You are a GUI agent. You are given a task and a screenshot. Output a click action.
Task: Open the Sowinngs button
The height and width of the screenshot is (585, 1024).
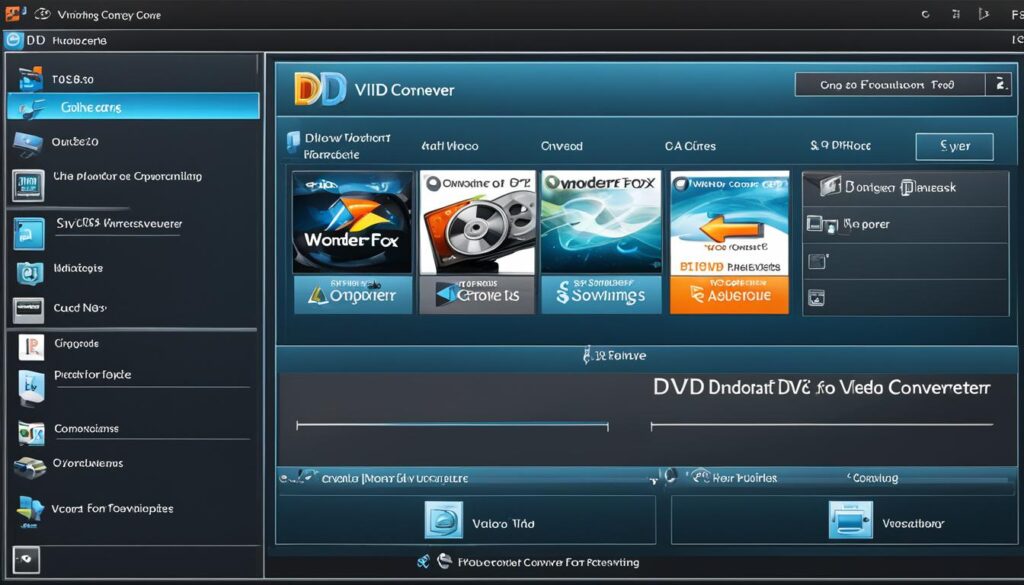tap(601, 295)
